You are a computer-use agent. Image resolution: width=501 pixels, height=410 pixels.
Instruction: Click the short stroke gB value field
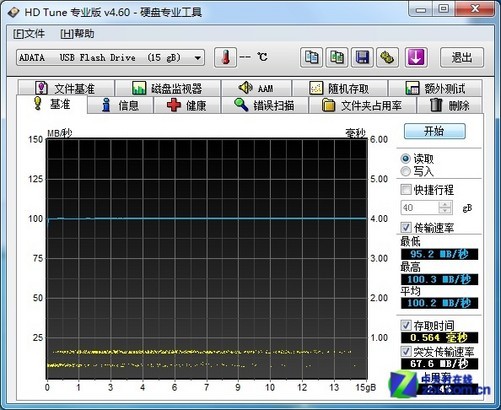tap(420, 208)
